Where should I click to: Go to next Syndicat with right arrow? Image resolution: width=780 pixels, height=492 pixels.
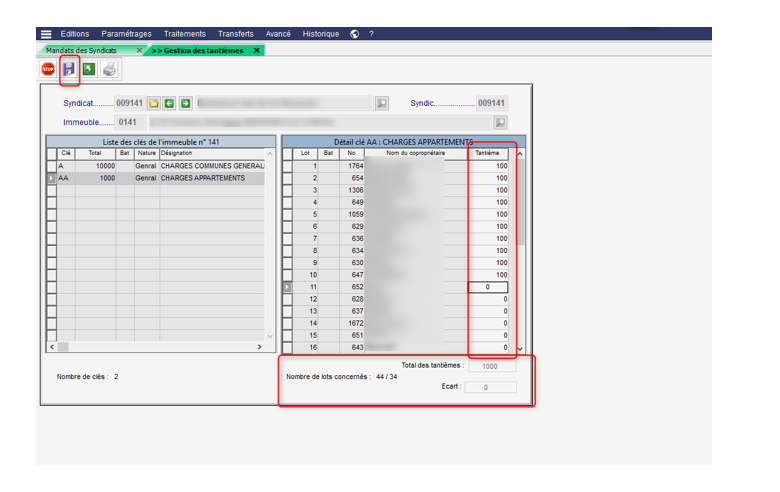coord(186,103)
